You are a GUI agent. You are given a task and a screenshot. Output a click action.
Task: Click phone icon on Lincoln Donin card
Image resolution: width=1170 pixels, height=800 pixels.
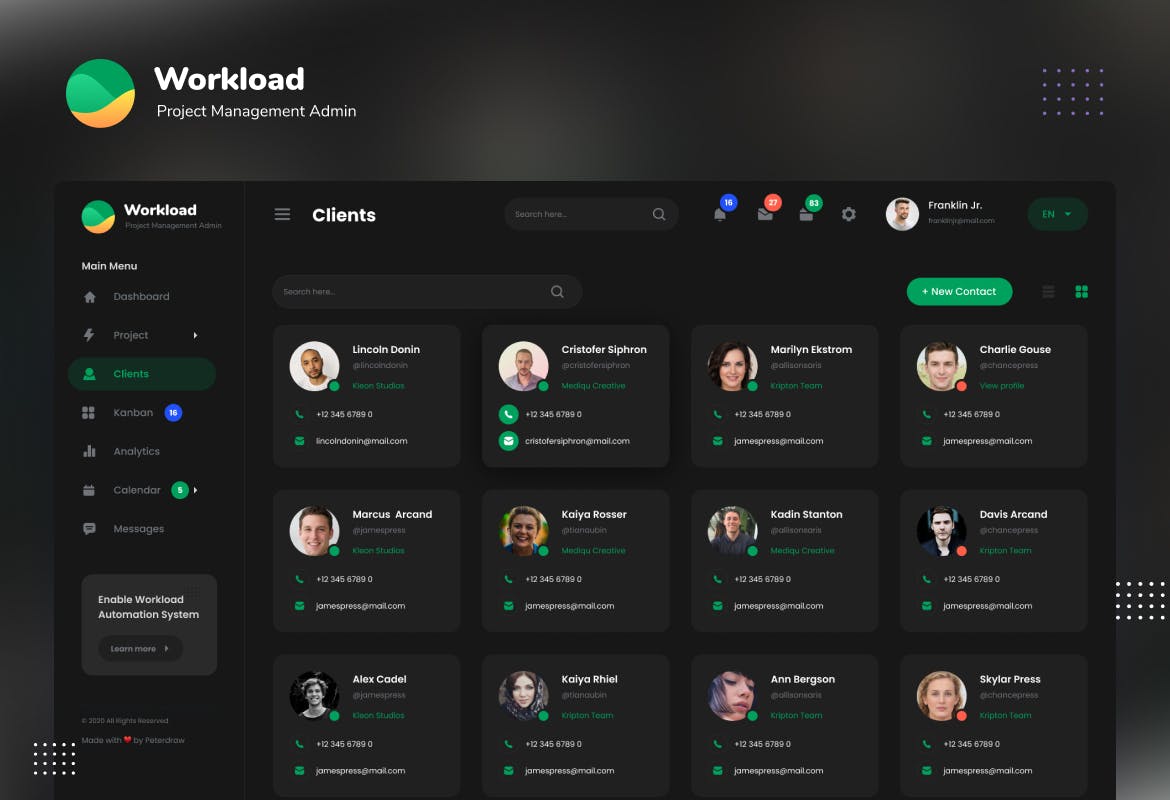[299, 414]
